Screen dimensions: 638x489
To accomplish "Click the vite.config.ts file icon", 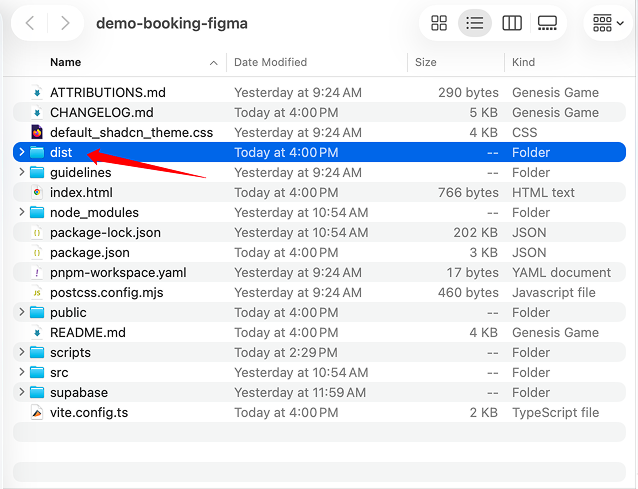I will click(x=37, y=413).
